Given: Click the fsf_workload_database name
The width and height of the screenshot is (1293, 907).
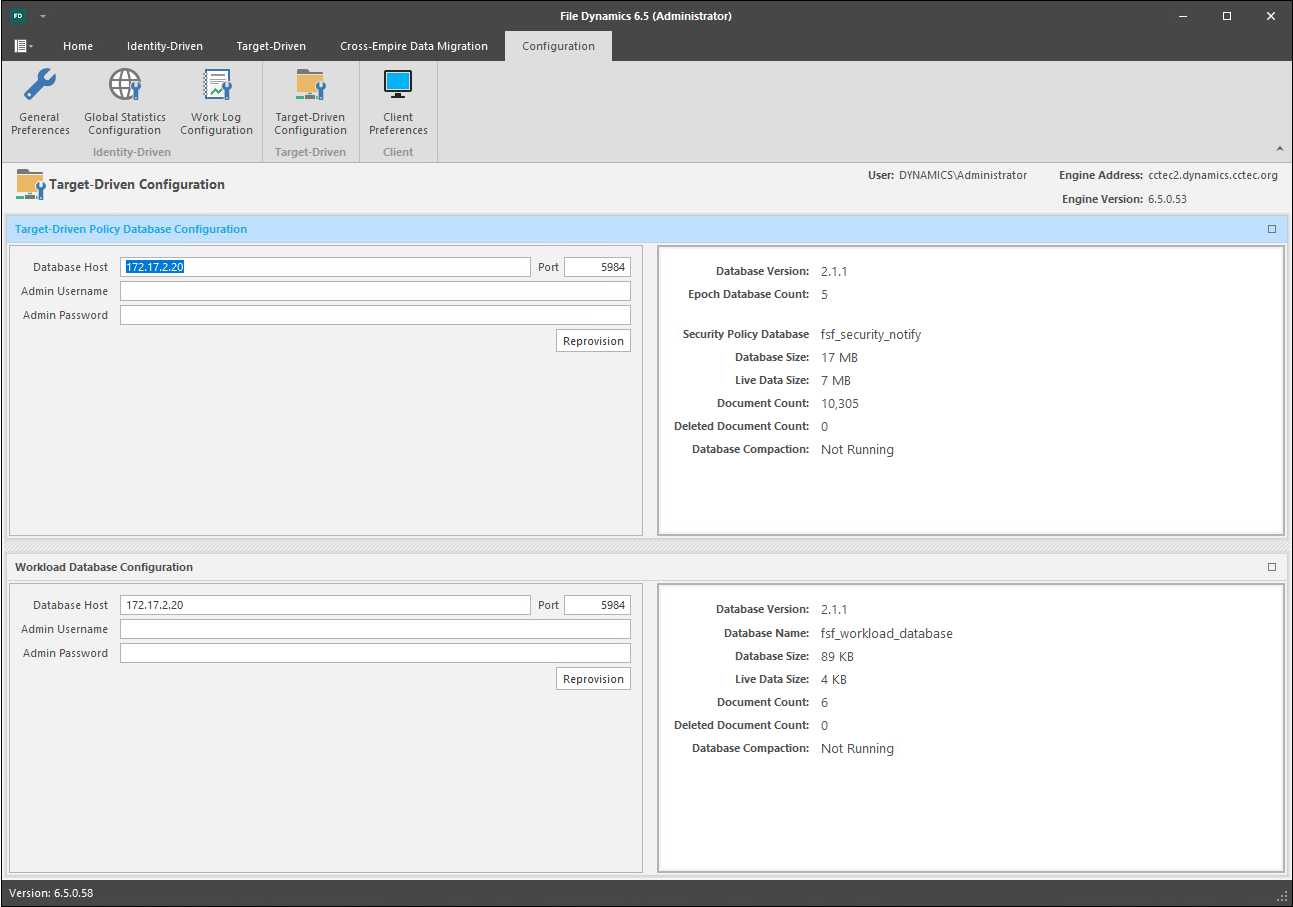Looking at the screenshot, I should 887,633.
